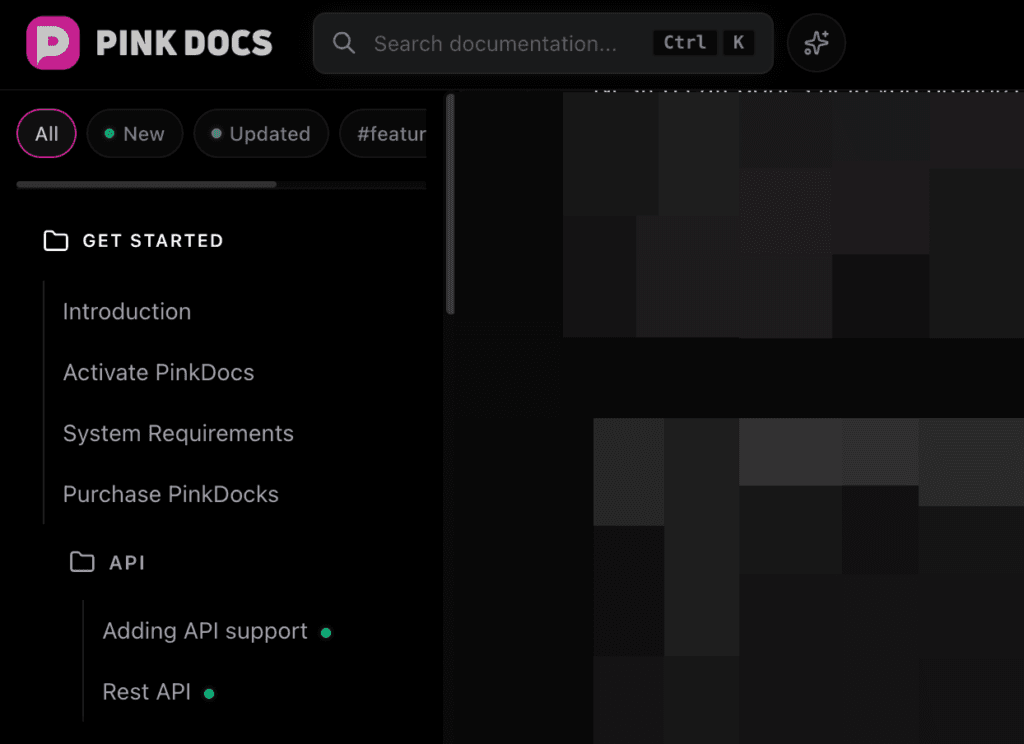
Task: Click the folder icon beside API
Action: click(x=84, y=562)
